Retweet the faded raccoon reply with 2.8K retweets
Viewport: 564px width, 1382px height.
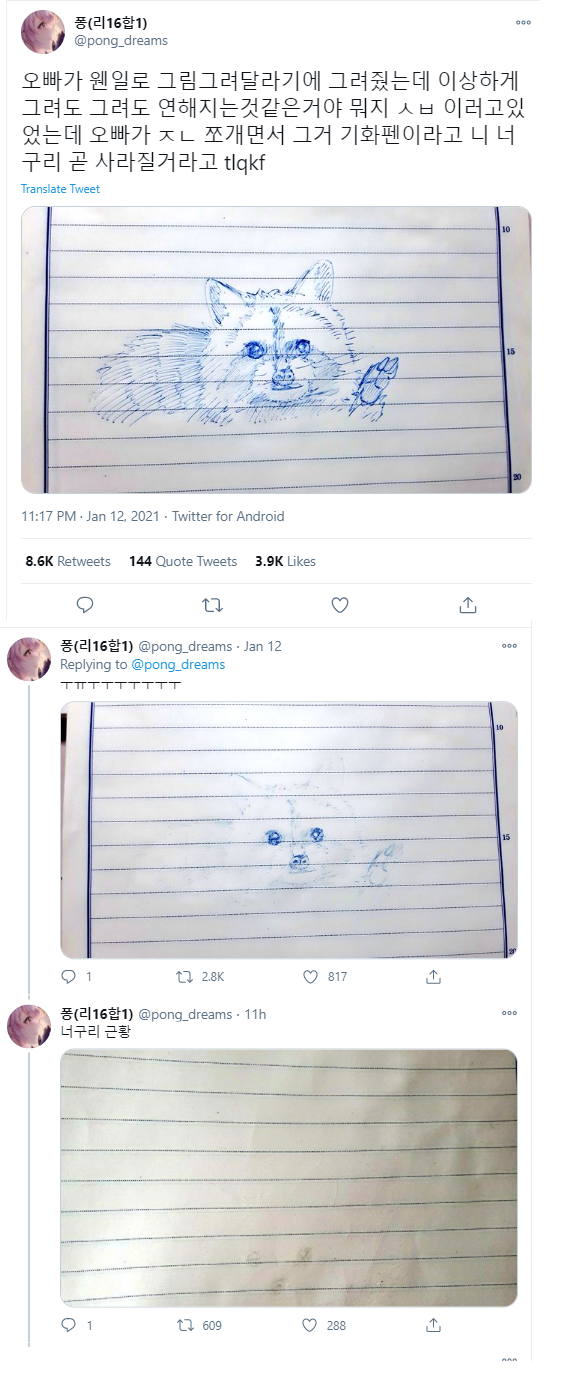tap(200, 976)
